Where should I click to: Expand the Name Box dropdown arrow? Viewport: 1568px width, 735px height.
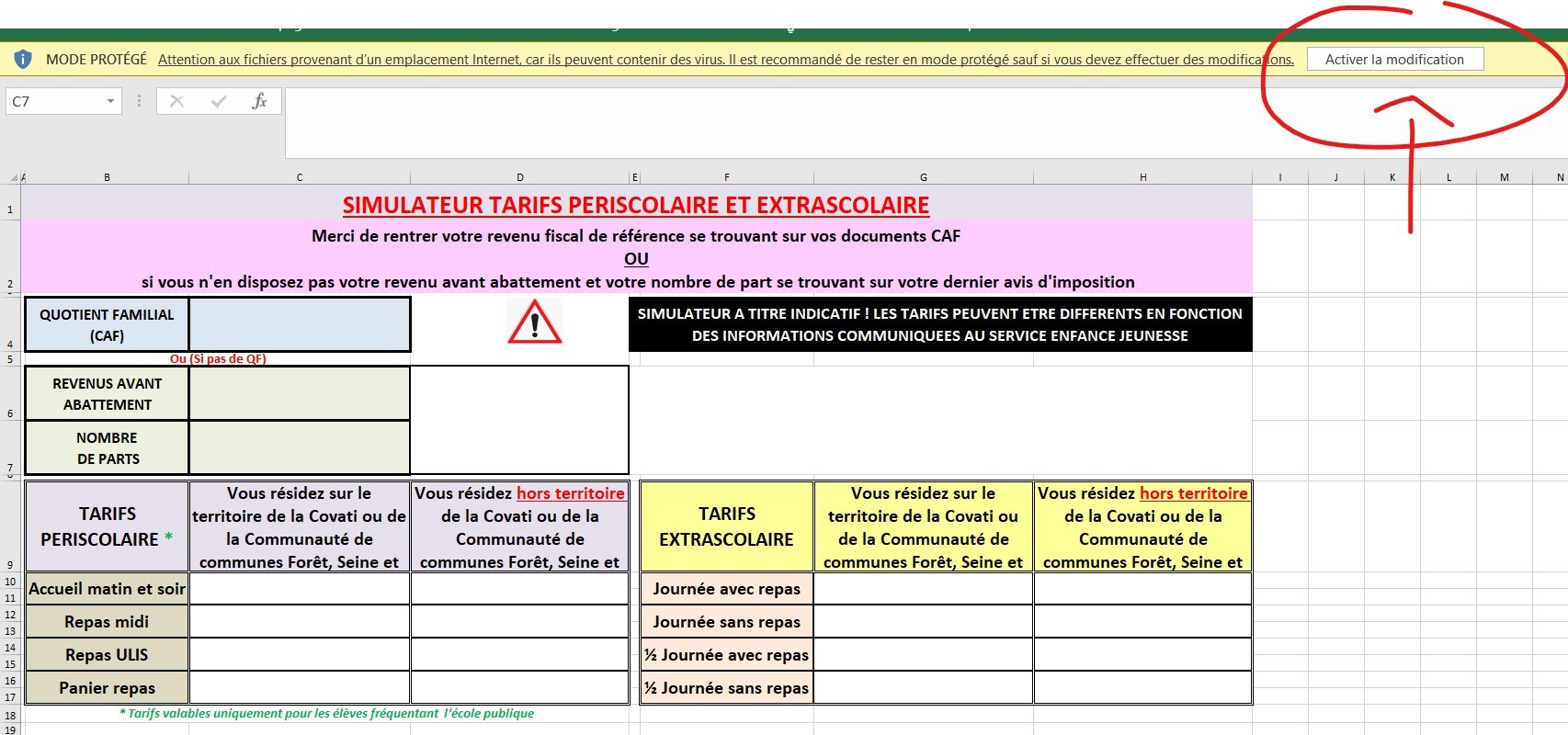pos(110,101)
